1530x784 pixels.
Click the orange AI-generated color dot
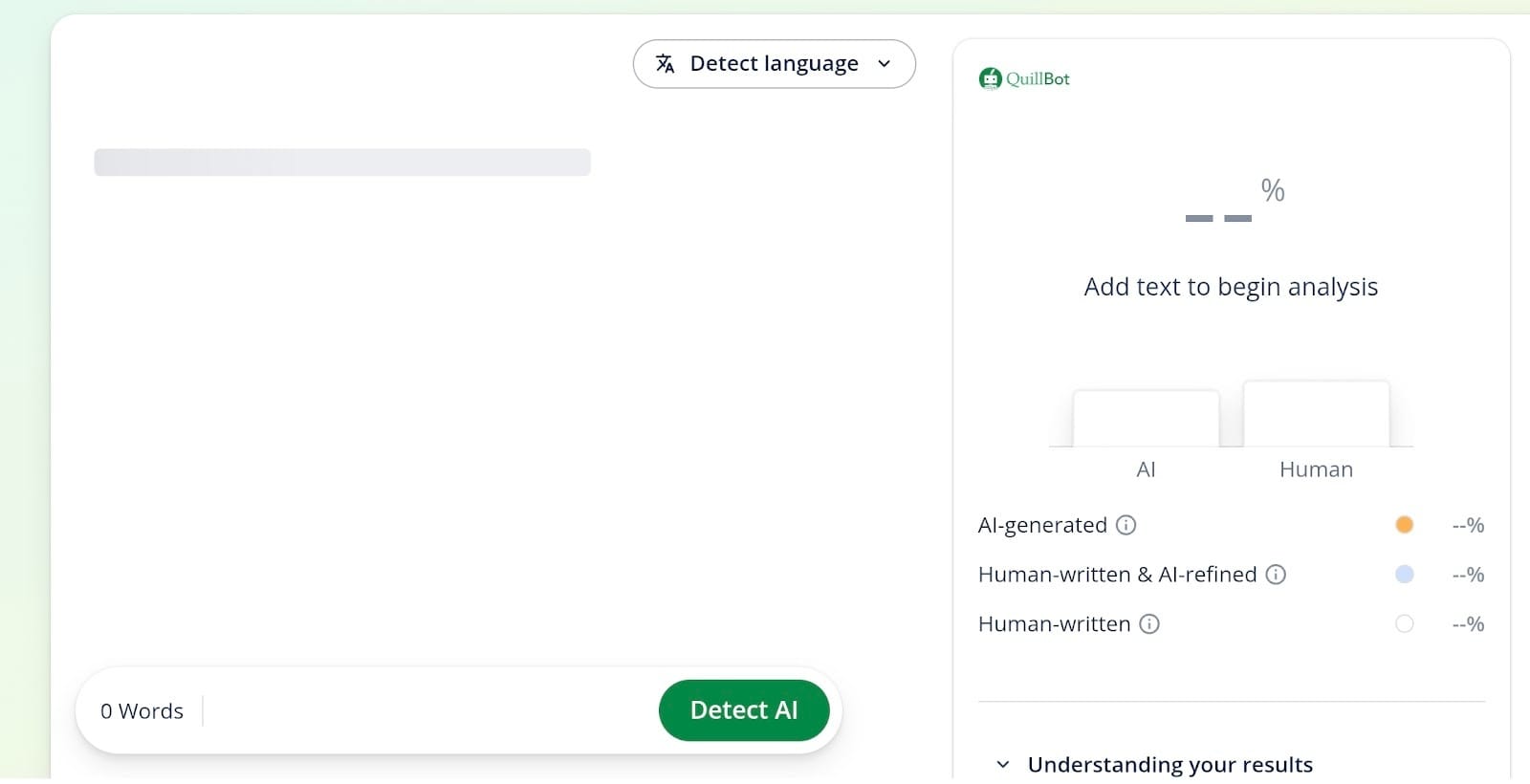[1404, 525]
